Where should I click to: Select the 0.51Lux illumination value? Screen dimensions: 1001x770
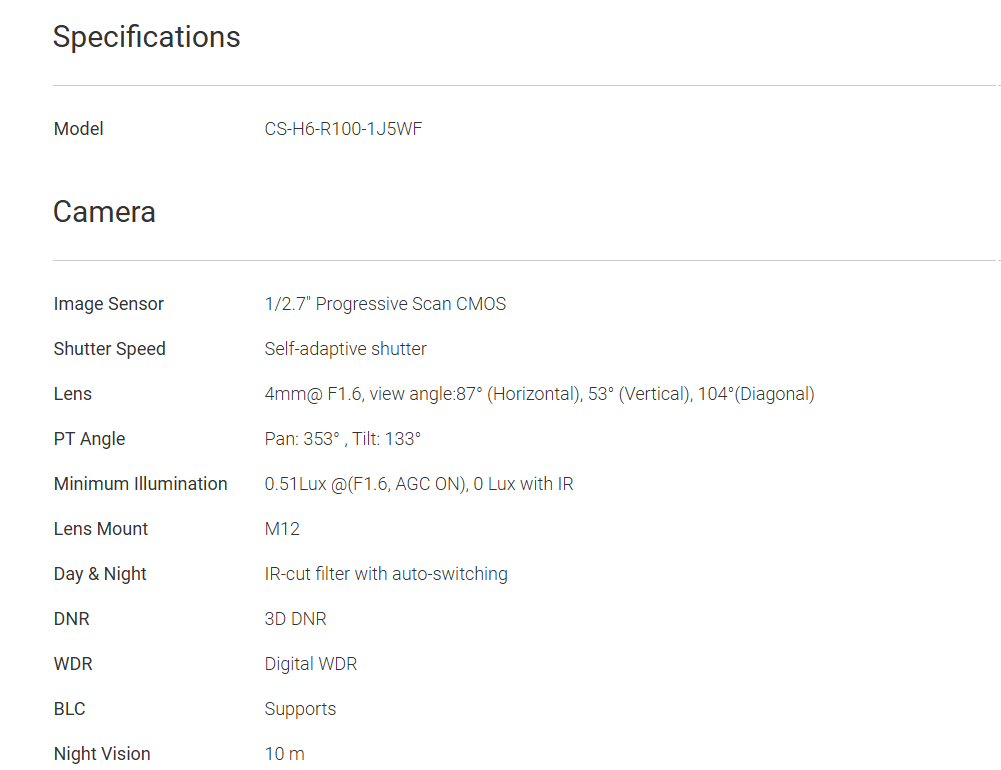(418, 484)
